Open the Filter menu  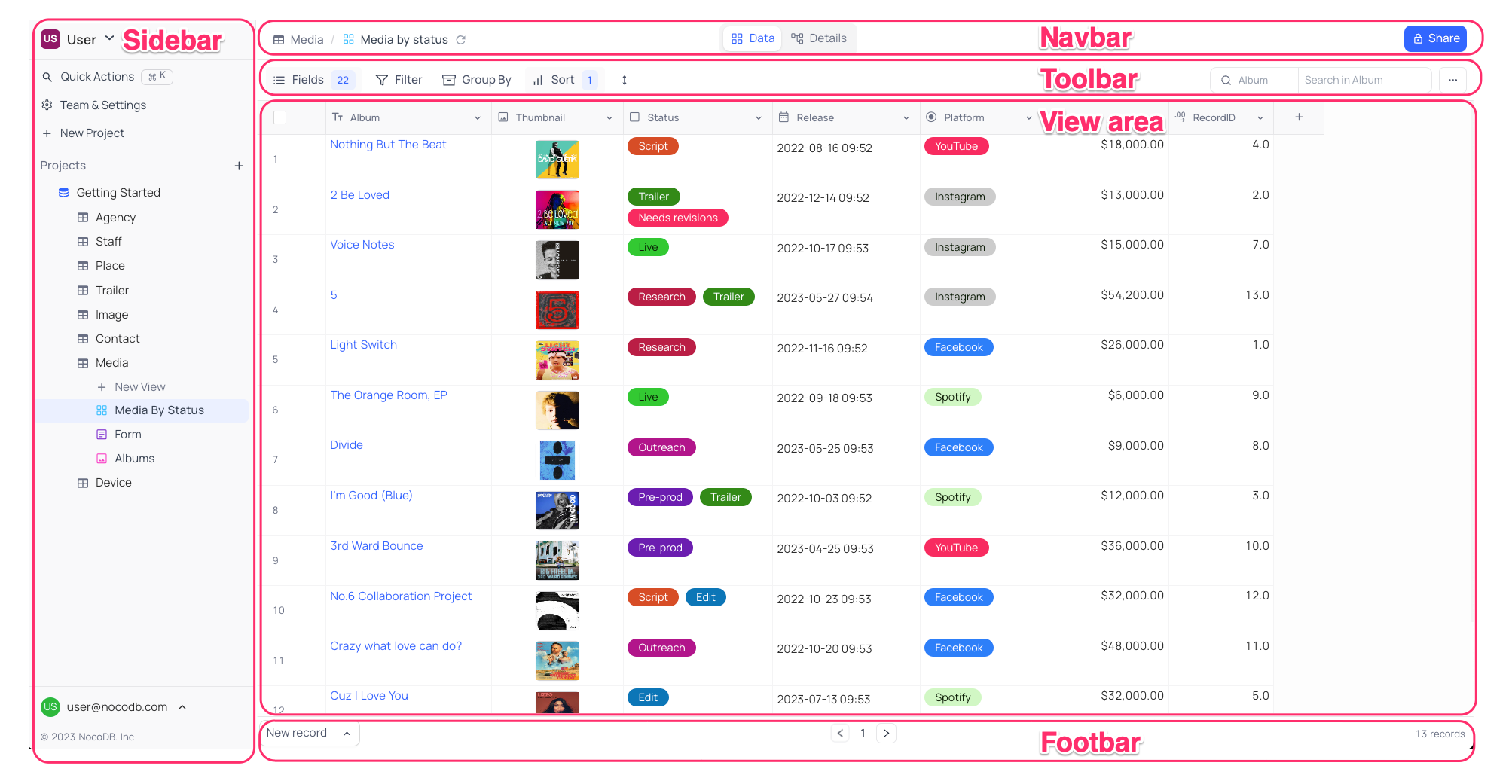[x=399, y=80]
